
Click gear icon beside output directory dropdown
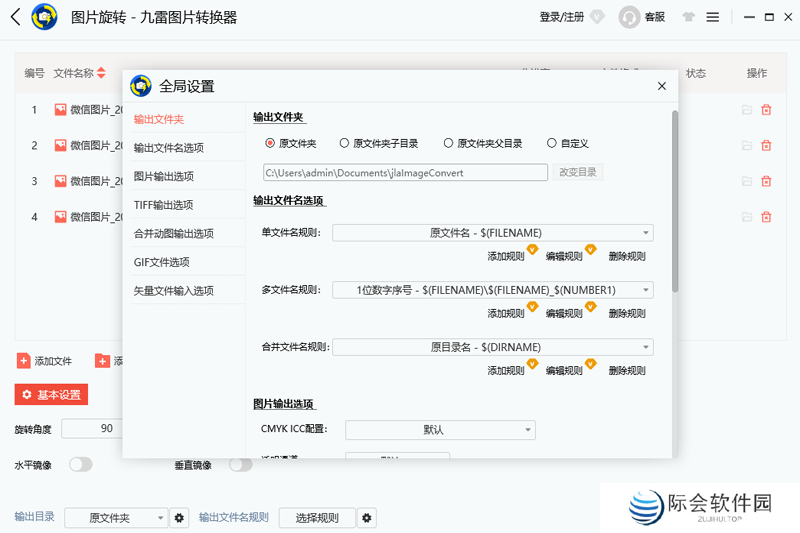pyautogui.click(x=179, y=518)
